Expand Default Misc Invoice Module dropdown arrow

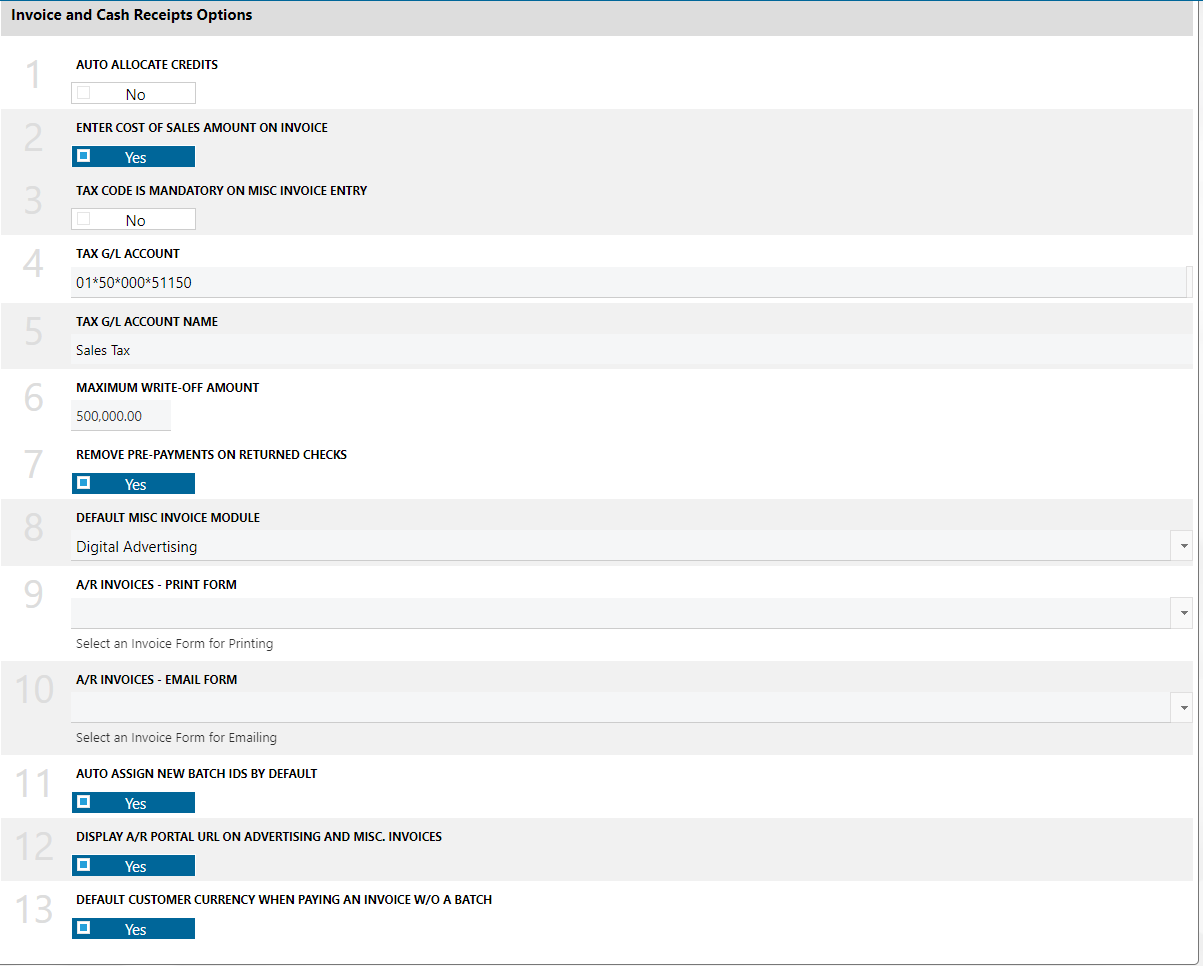tap(1184, 546)
